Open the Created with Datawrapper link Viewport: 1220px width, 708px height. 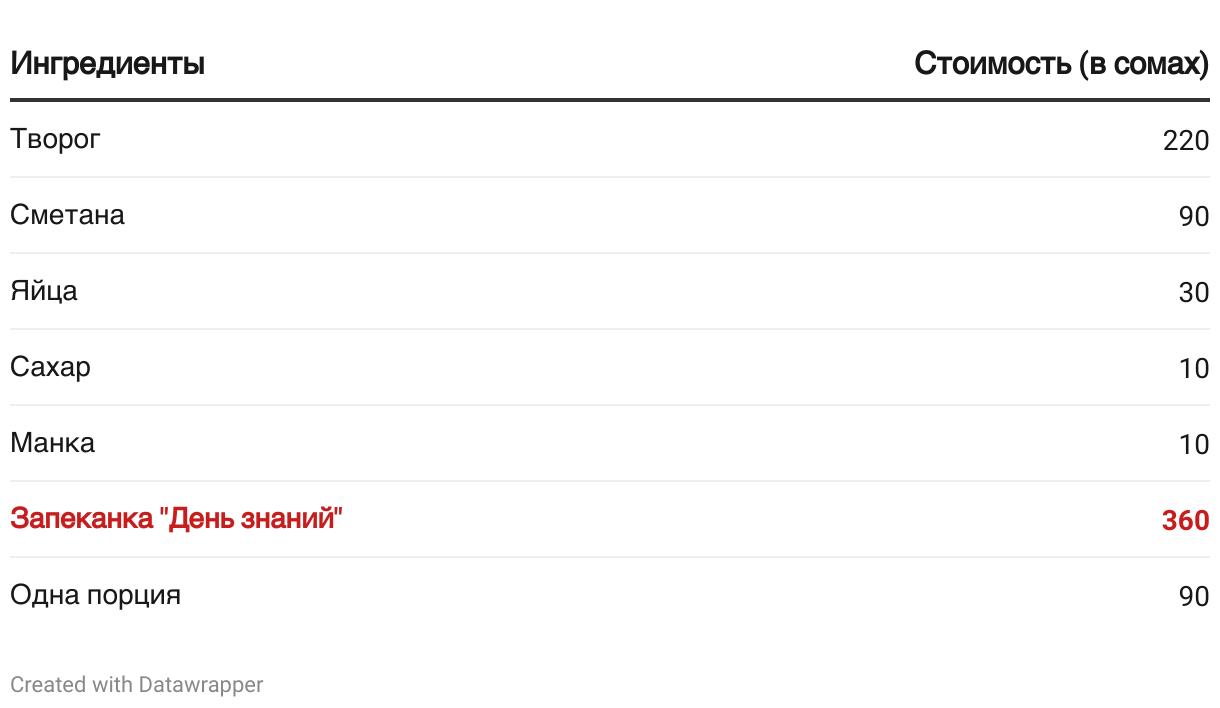[137, 685]
